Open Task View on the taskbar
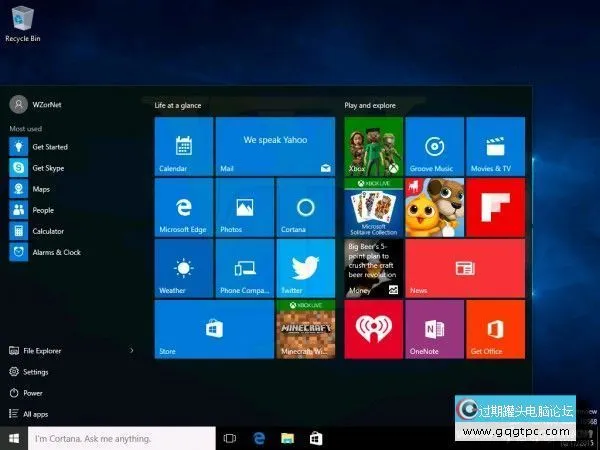The height and width of the screenshot is (450, 600). point(230,438)
